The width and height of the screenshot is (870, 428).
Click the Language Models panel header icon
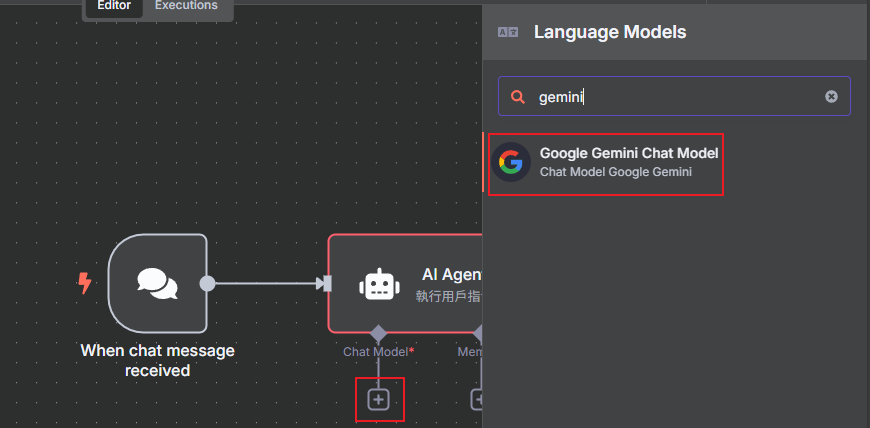point(508,32)
